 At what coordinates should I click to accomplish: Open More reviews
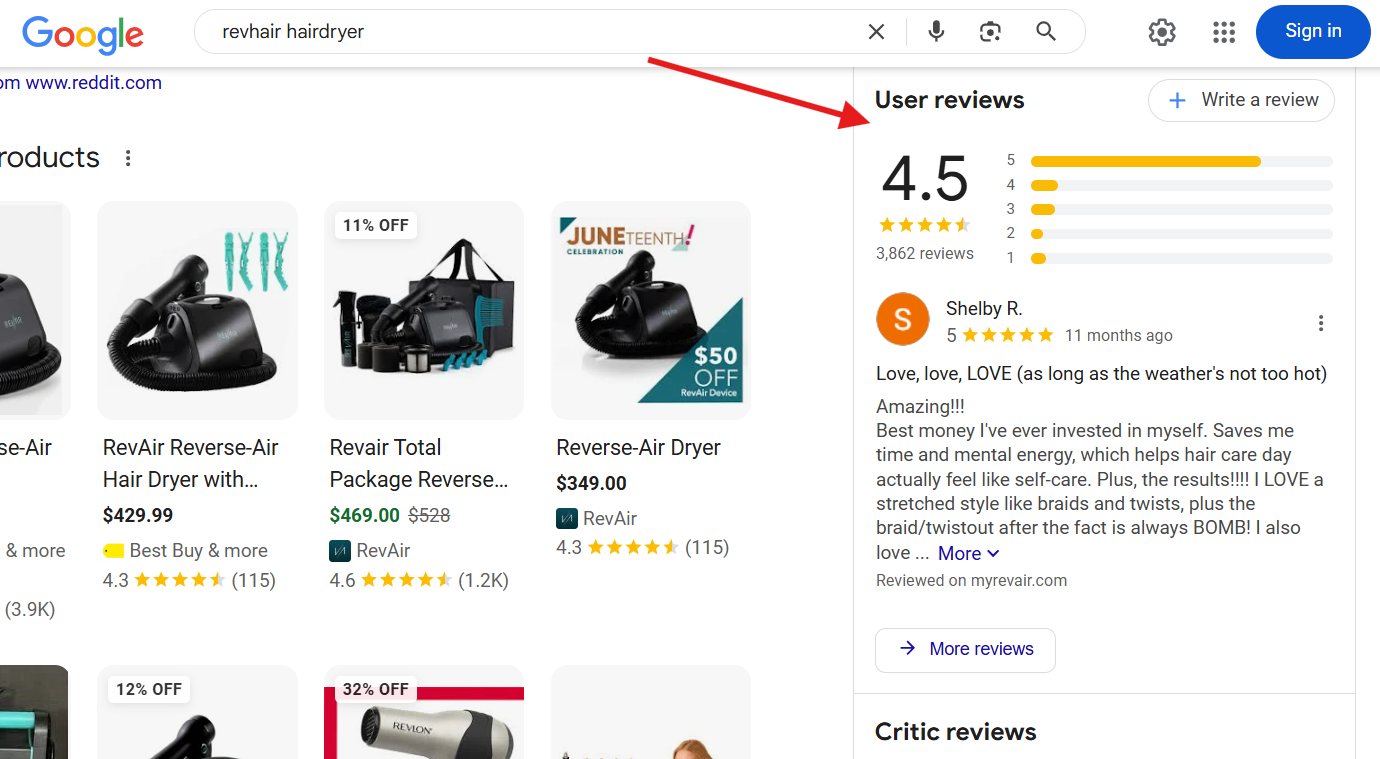(964, 649)
